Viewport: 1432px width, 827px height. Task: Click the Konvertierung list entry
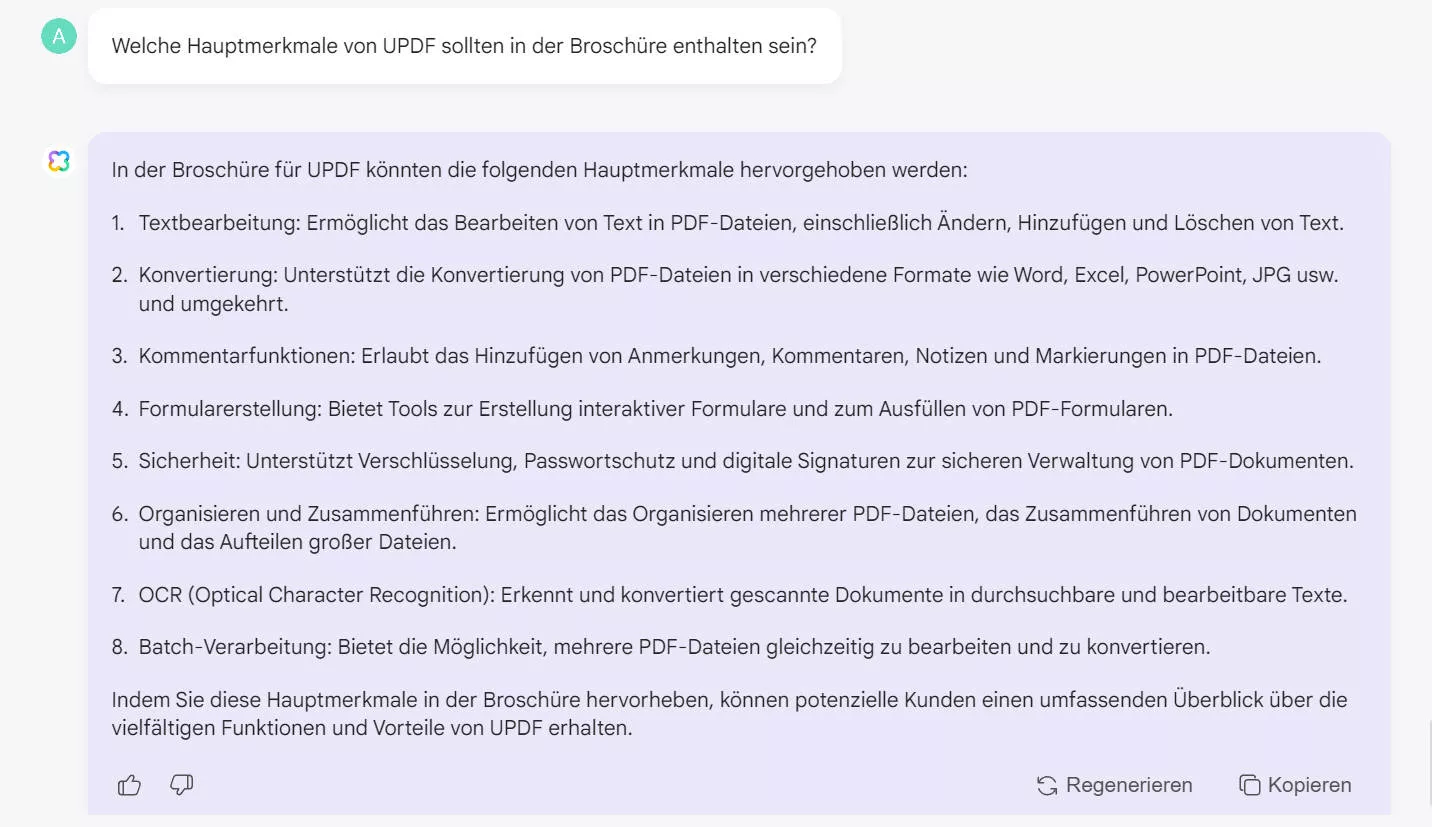click(738, 288)
